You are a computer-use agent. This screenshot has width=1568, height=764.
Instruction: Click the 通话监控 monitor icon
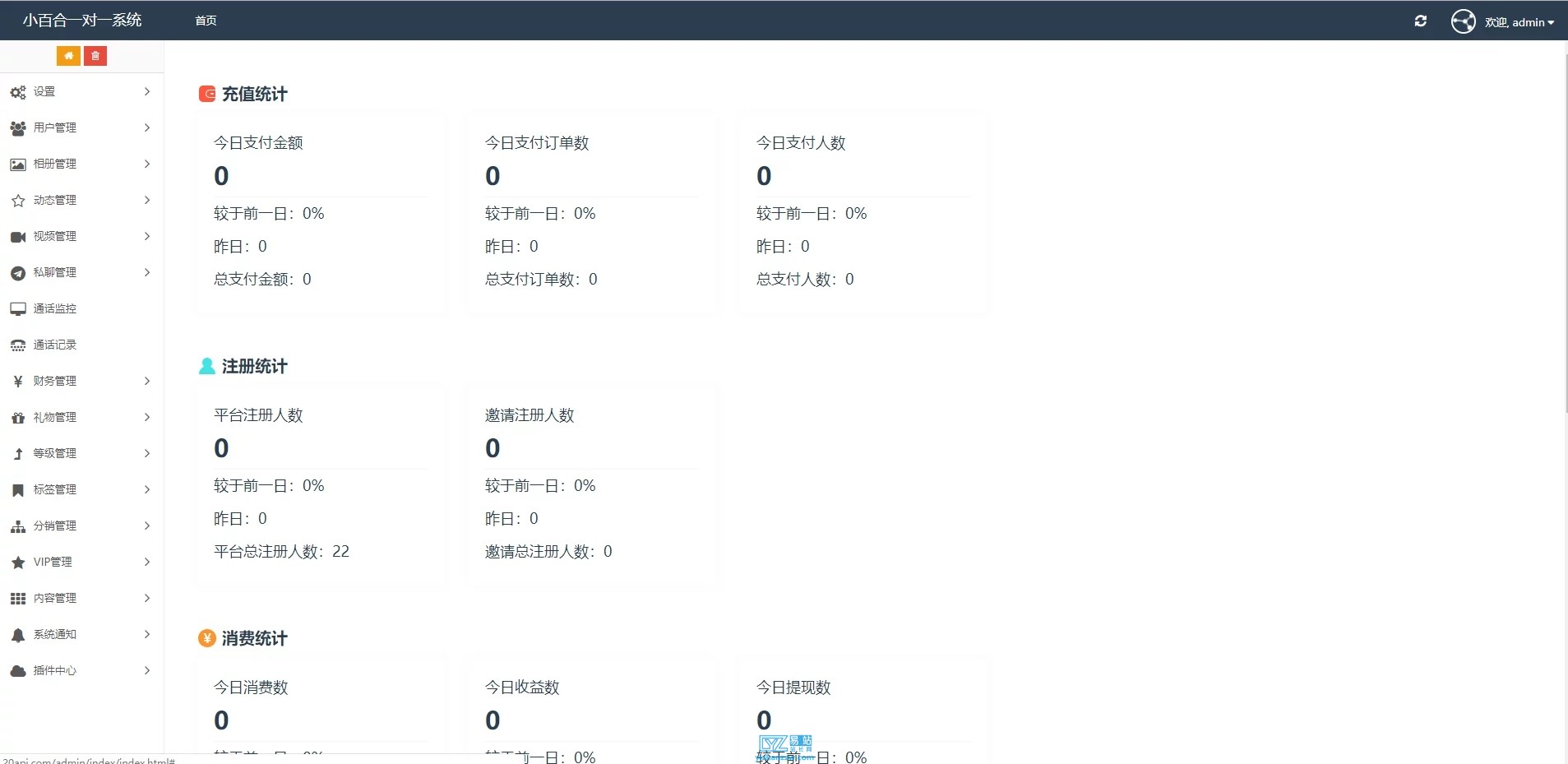[x=17, y=308]
